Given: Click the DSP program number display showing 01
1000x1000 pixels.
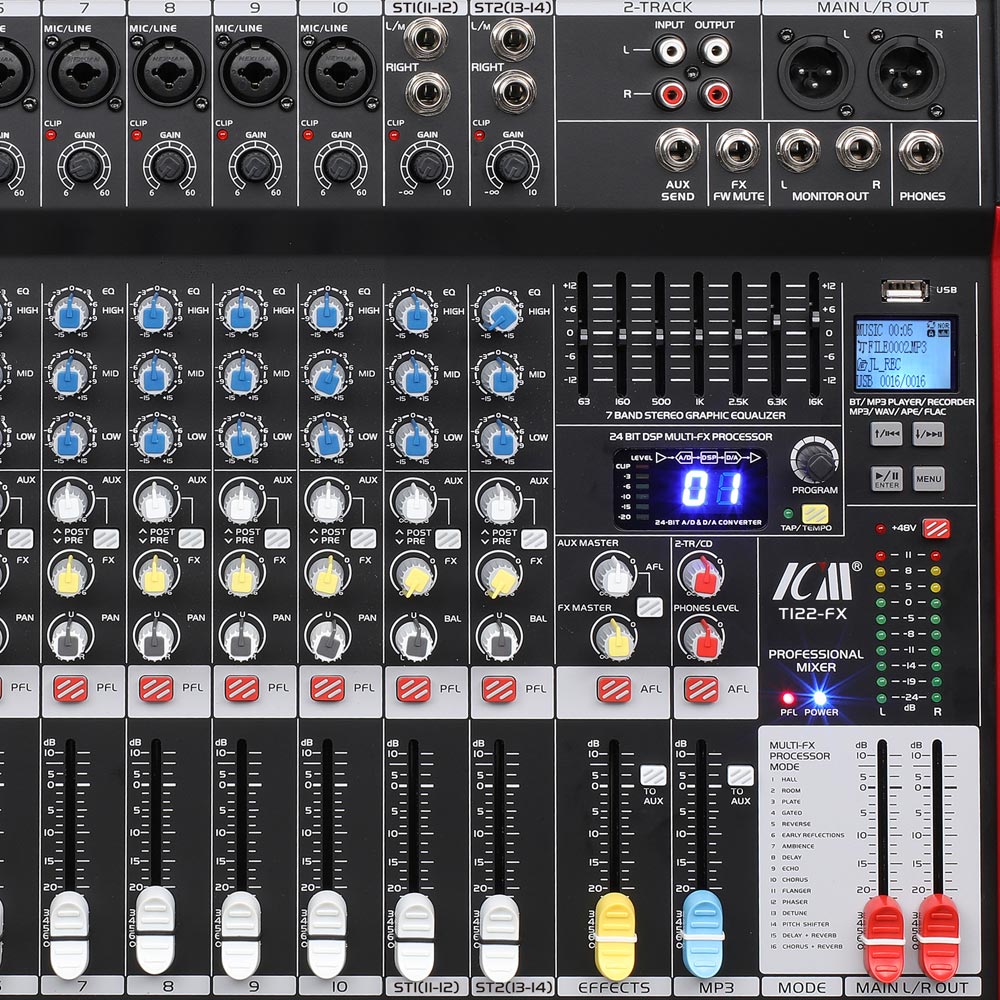Looking at the screenshot, I should 712,490.
